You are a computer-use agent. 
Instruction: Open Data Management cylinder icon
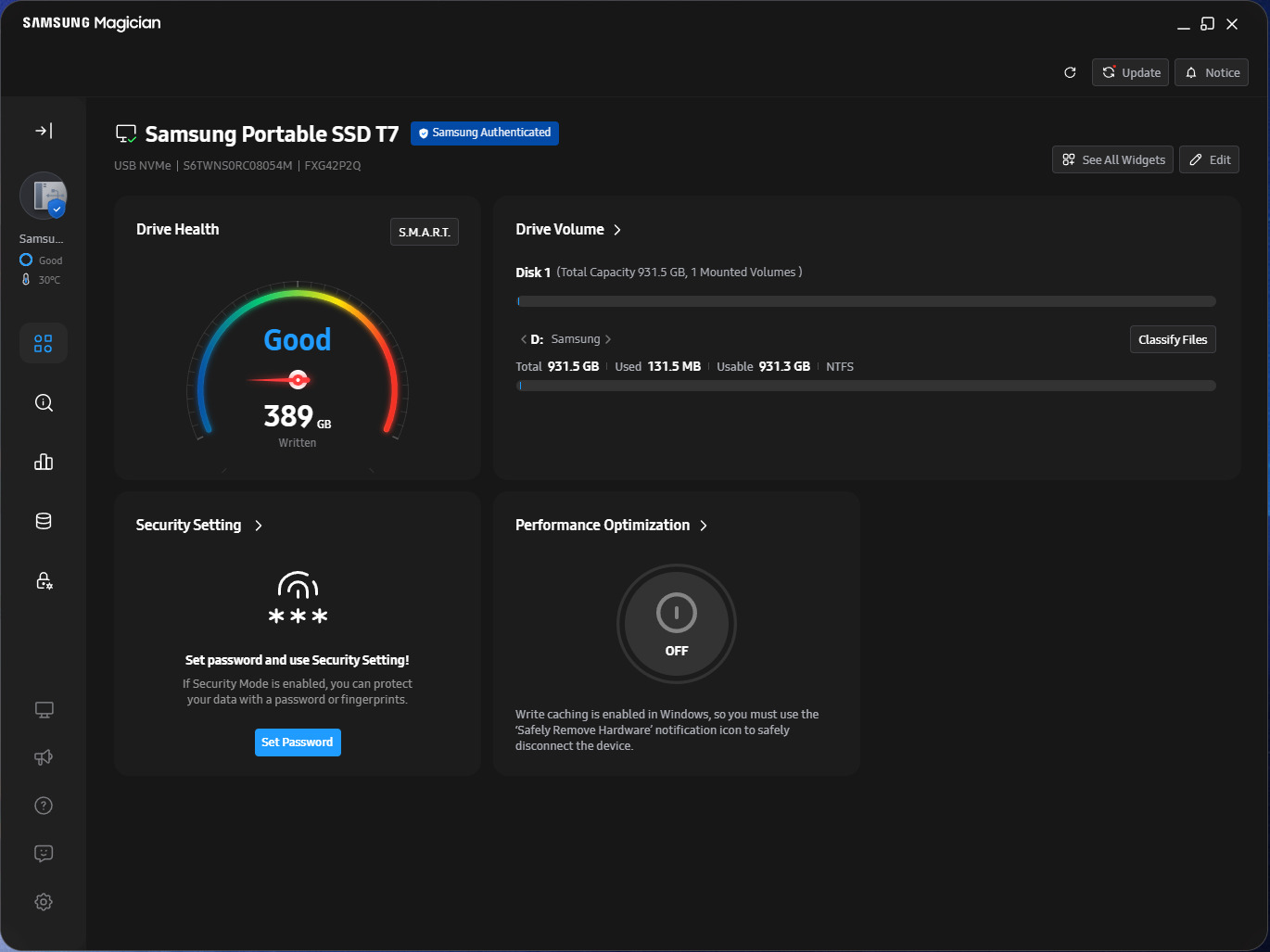(x=44, y=521)
